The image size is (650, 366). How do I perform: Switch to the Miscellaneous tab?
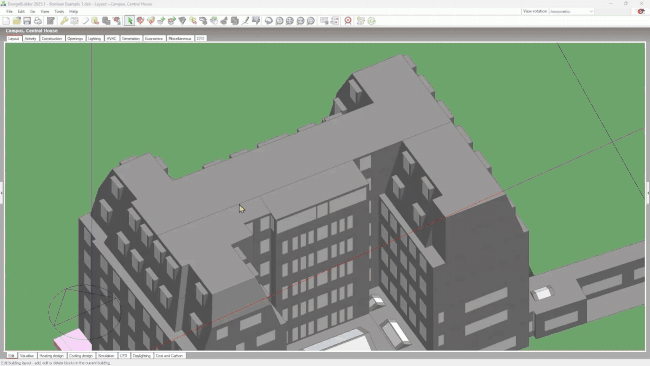pyautogui.click(x=180, y=39)
